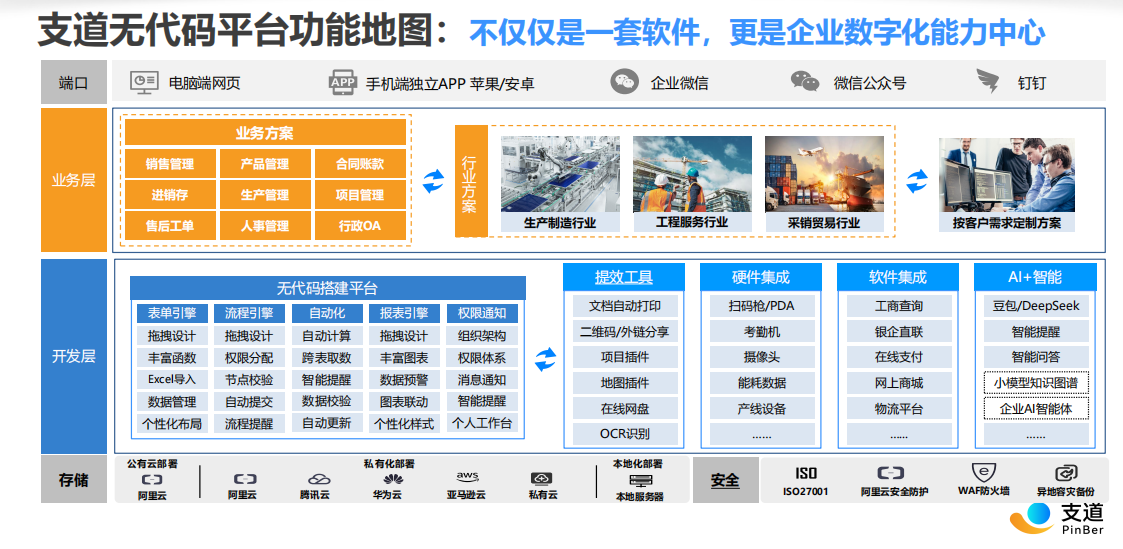
Task: Select the 权限通知 column header
Action: pyautogui.click(x=483, y=313)
